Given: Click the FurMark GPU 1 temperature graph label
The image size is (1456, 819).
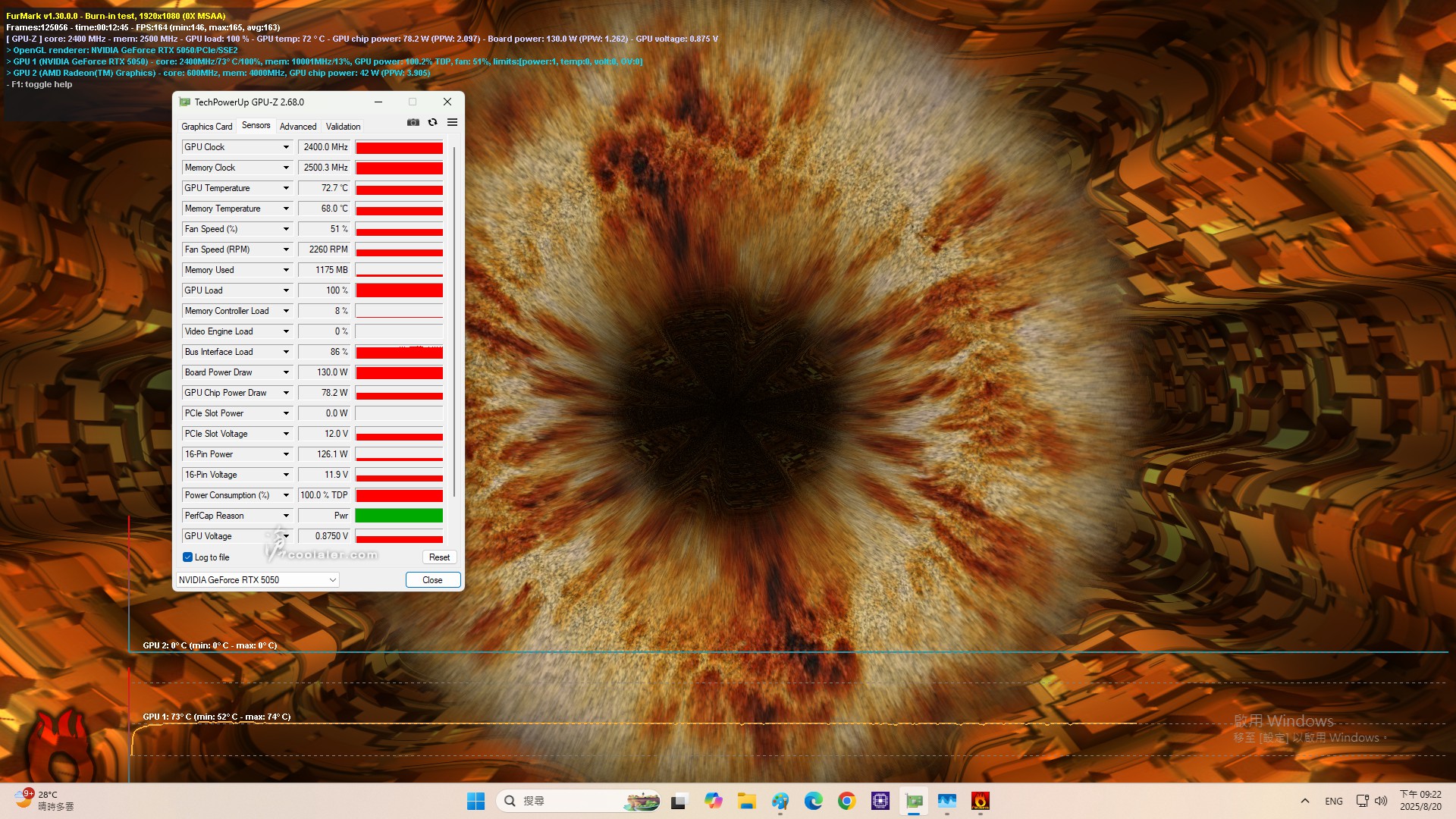Looking at the screenshot, I should coord(217,717).
